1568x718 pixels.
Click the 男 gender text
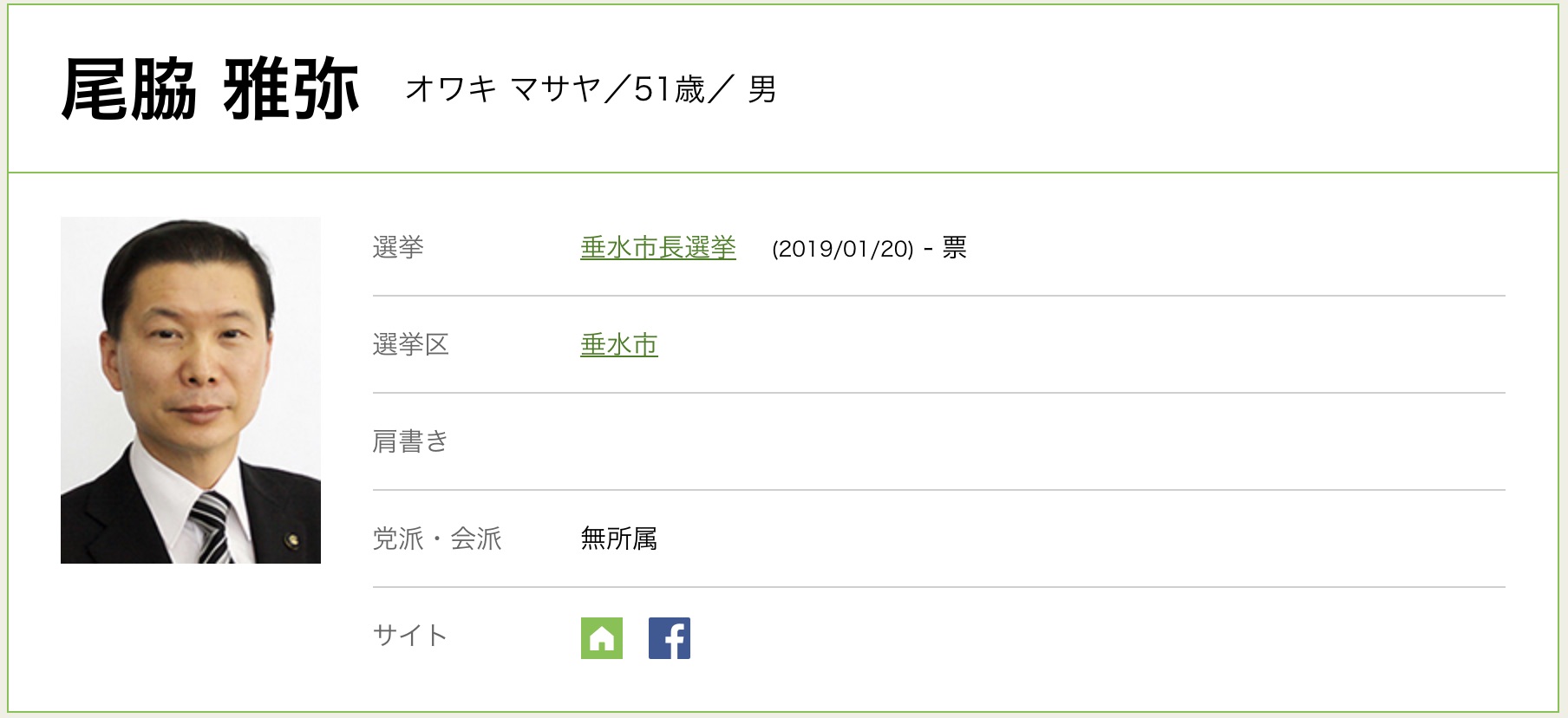point(761,89)
